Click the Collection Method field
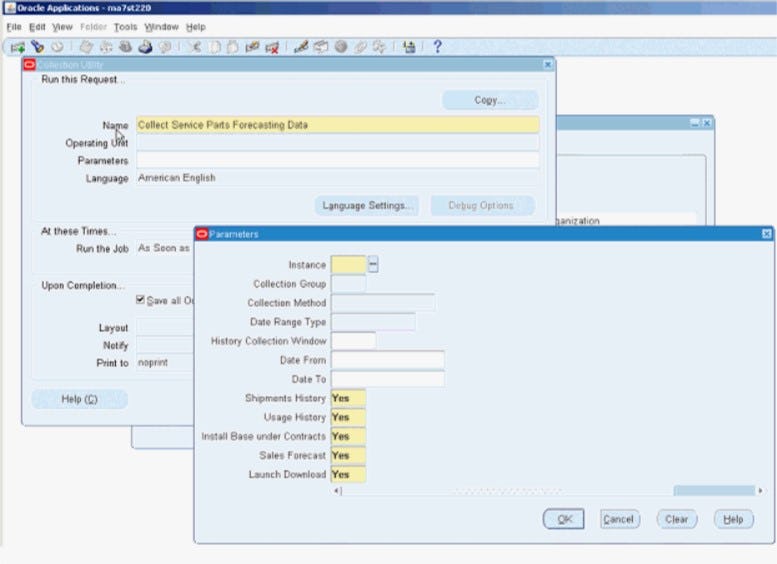 tap(383, 302)
